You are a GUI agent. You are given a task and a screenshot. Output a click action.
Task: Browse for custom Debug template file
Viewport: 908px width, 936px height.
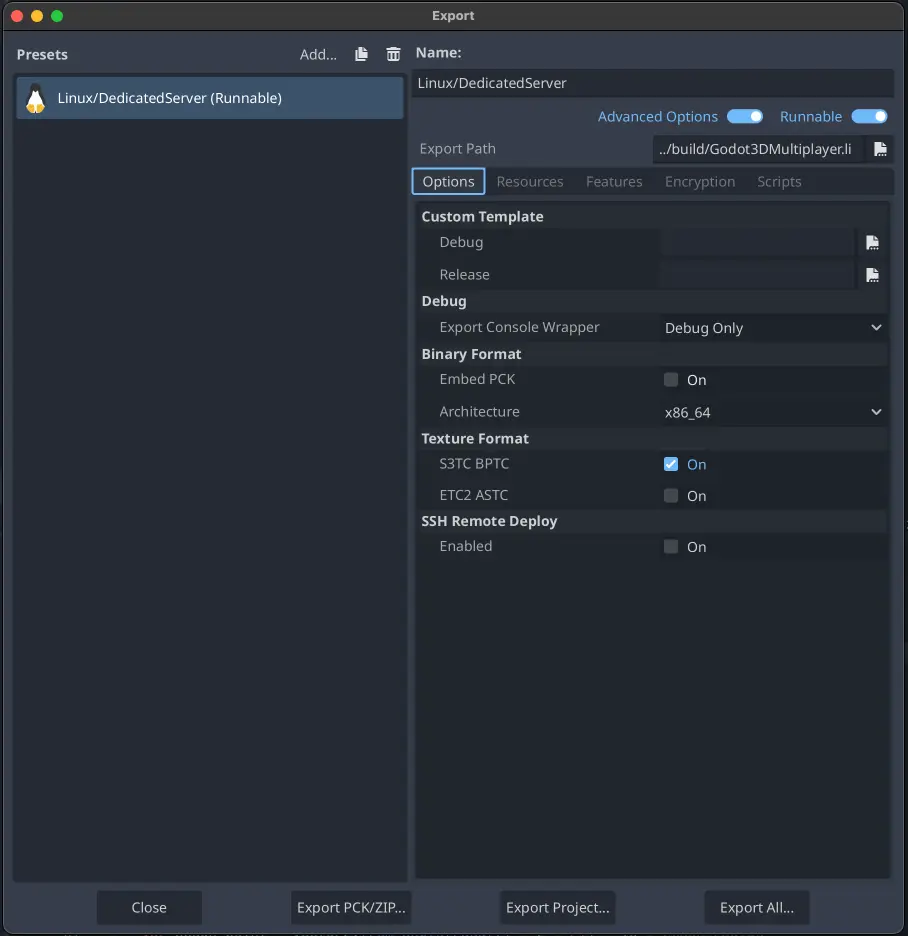coord(872,242)
